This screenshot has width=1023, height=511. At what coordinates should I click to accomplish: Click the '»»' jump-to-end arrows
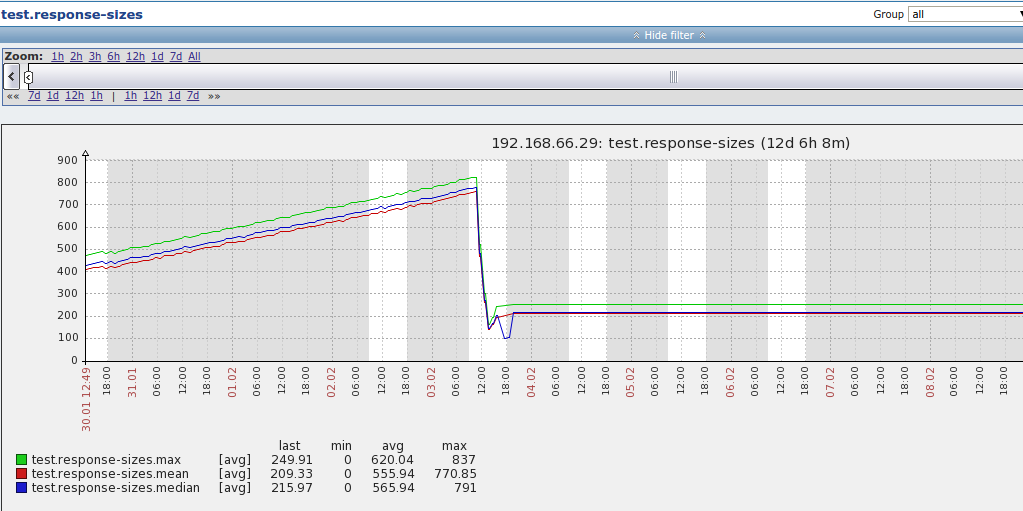point(214,96)
